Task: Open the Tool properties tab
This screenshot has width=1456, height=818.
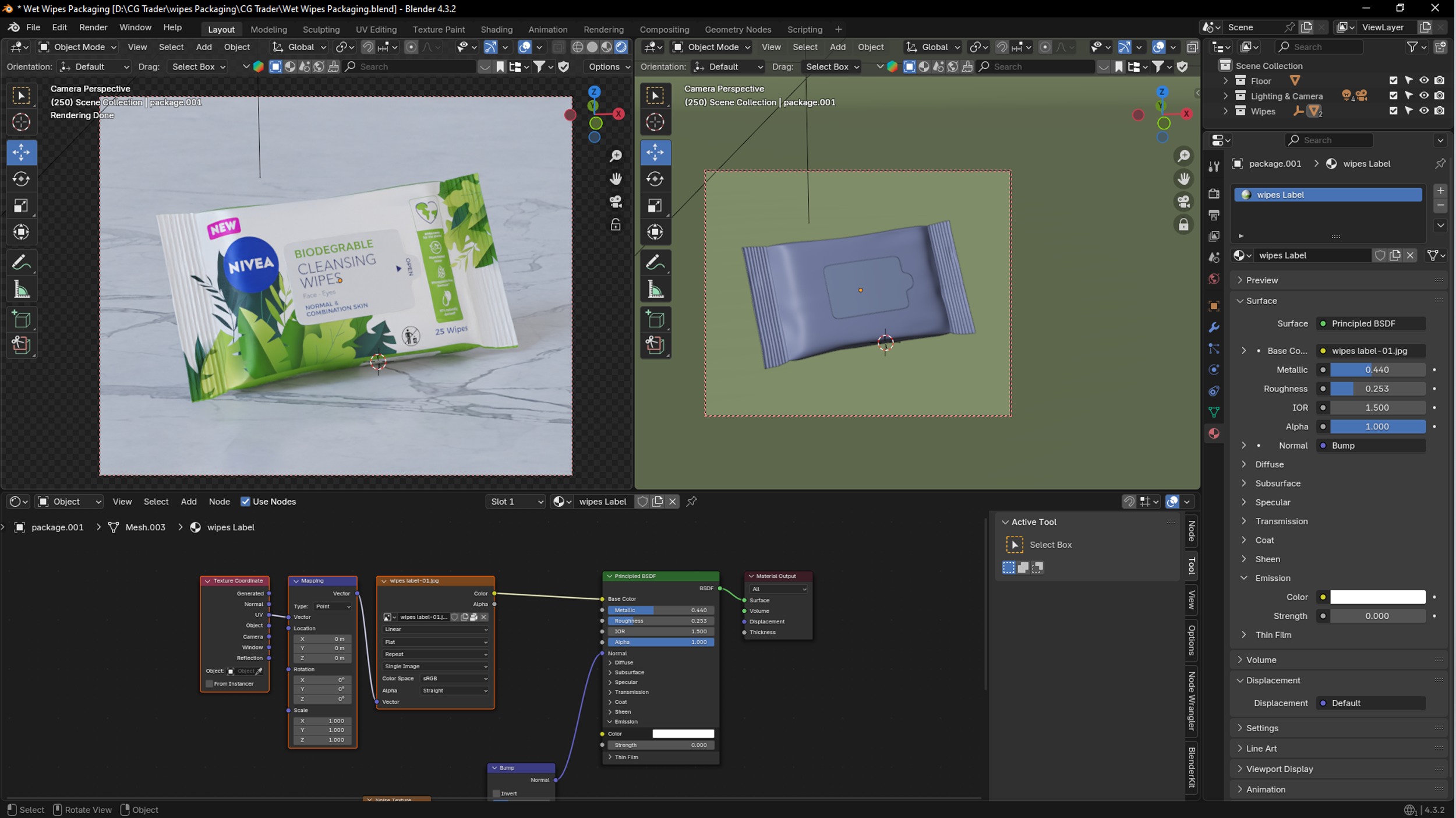Action: tap(1214, 167)
